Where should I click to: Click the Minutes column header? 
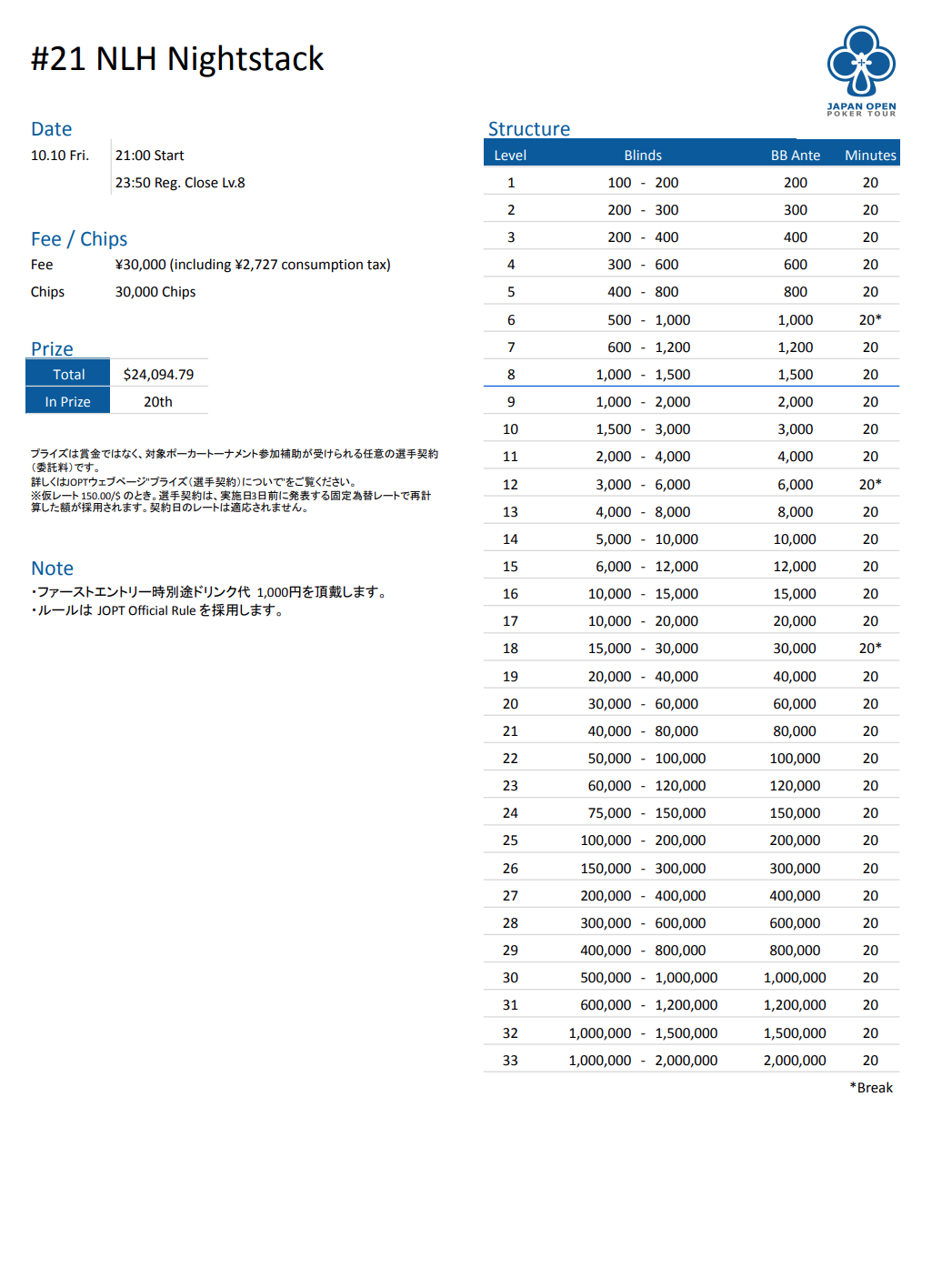[870, 156]
